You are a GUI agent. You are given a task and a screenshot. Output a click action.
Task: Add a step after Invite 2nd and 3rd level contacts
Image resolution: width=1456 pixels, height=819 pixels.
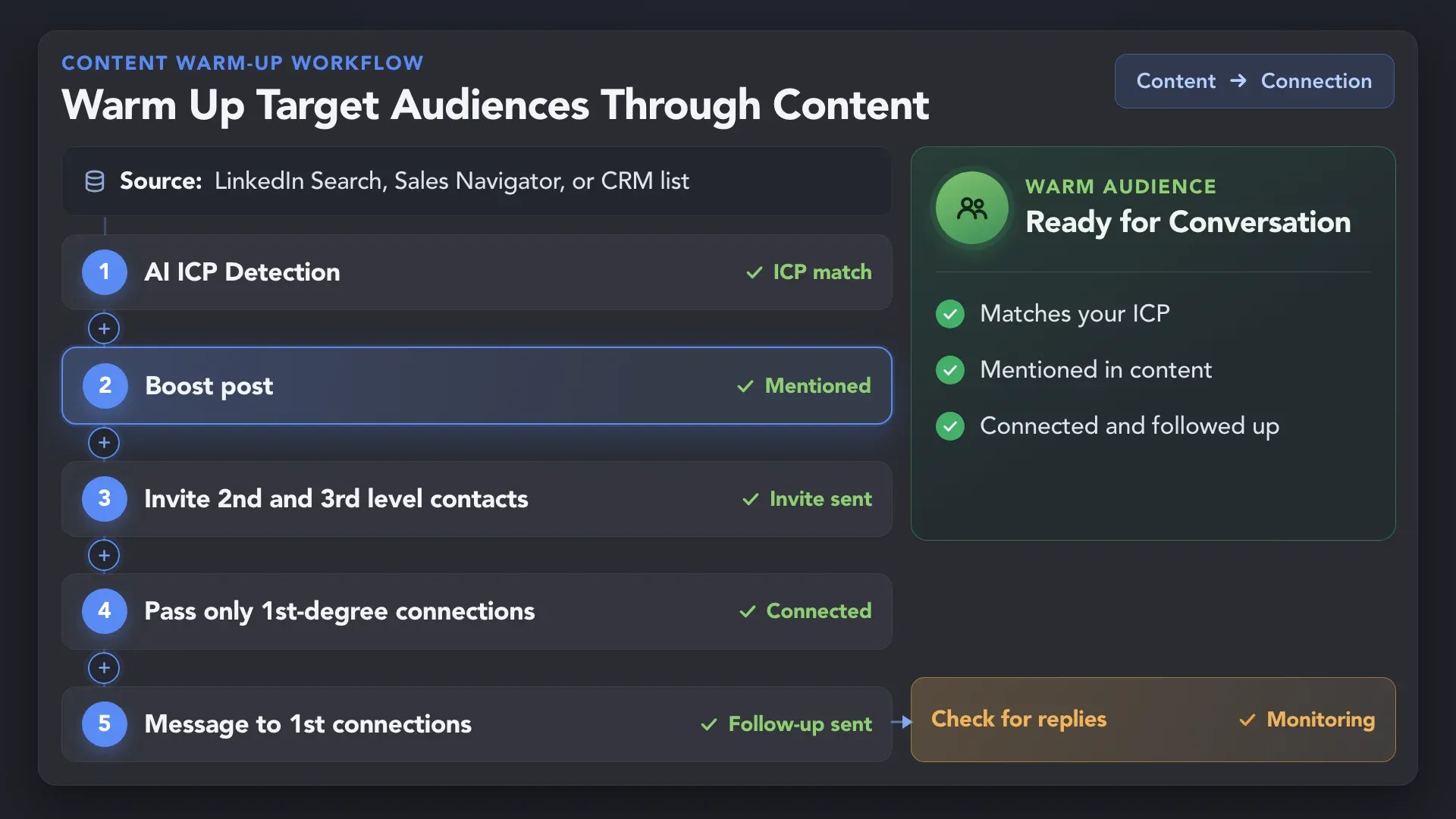click(104, 555)
